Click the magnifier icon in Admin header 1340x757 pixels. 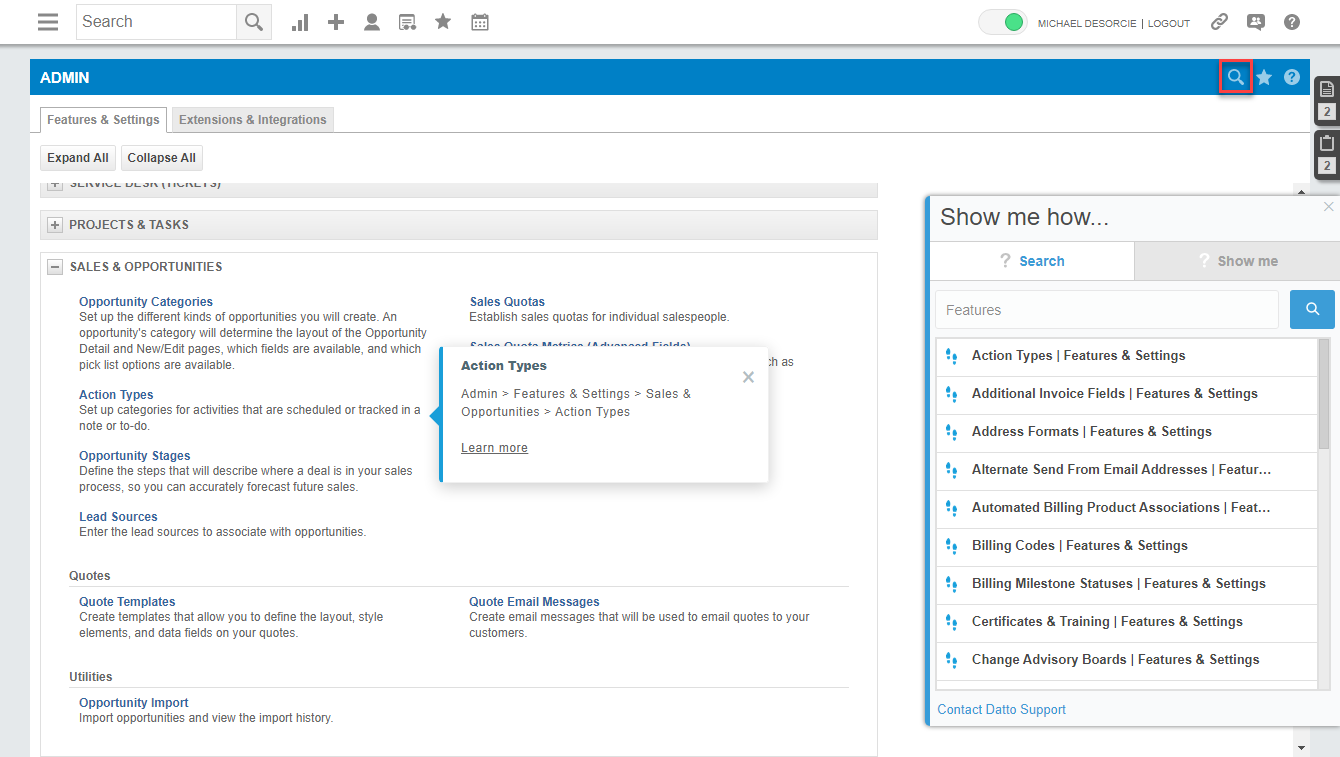(x=1236, y=77)
